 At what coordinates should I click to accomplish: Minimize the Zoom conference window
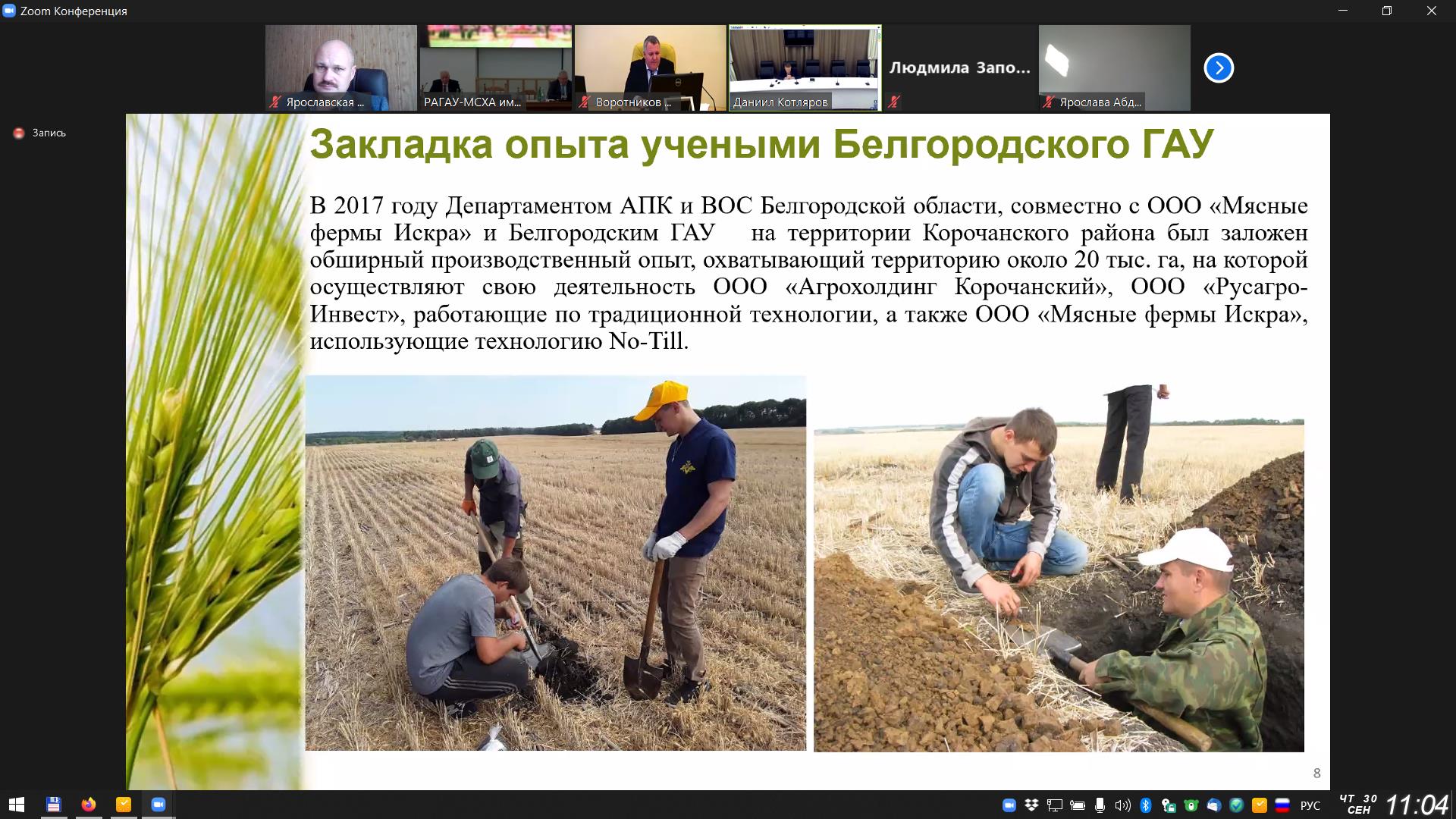(1343, 11)
